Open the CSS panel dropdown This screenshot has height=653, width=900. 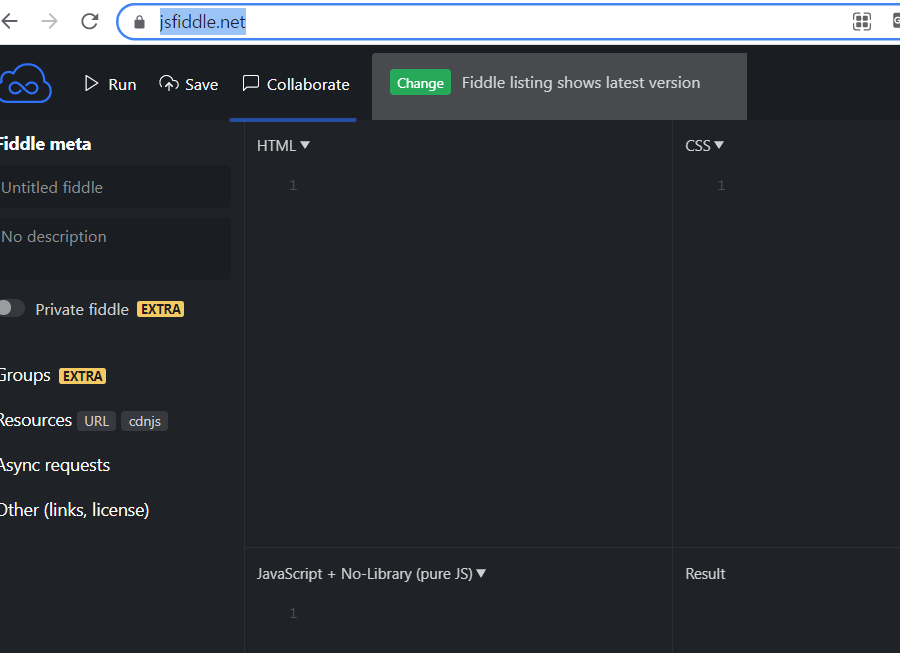[x=704, y=146]
